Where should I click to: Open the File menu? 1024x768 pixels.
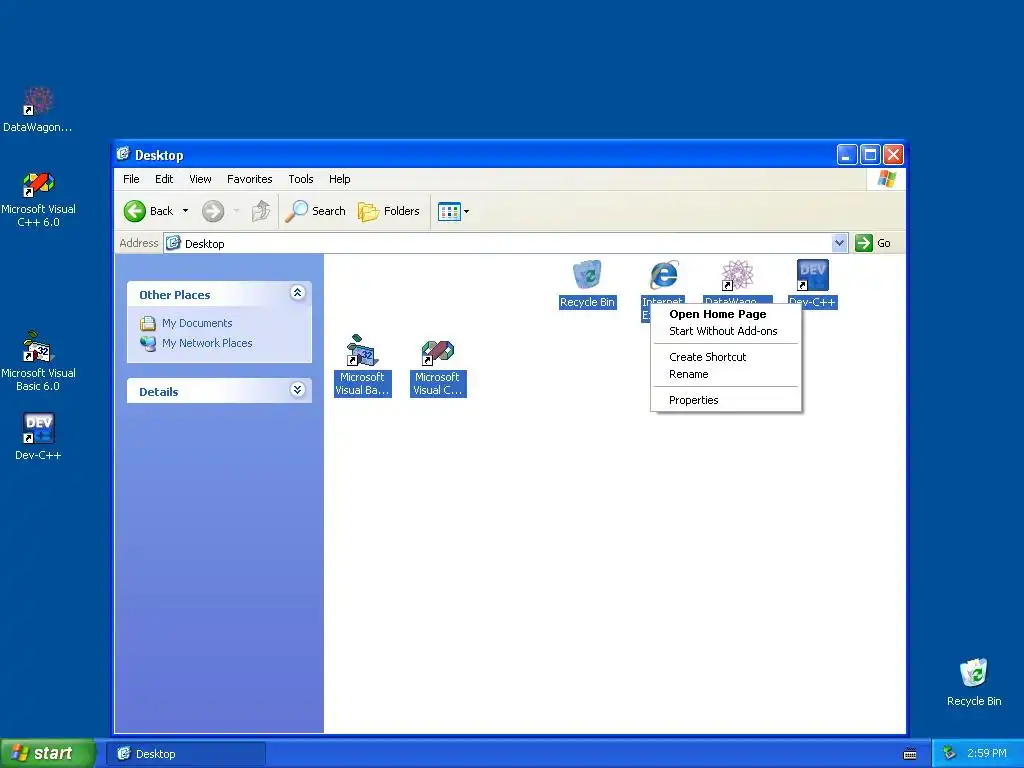pyautogui.click(x=131, y=179)
